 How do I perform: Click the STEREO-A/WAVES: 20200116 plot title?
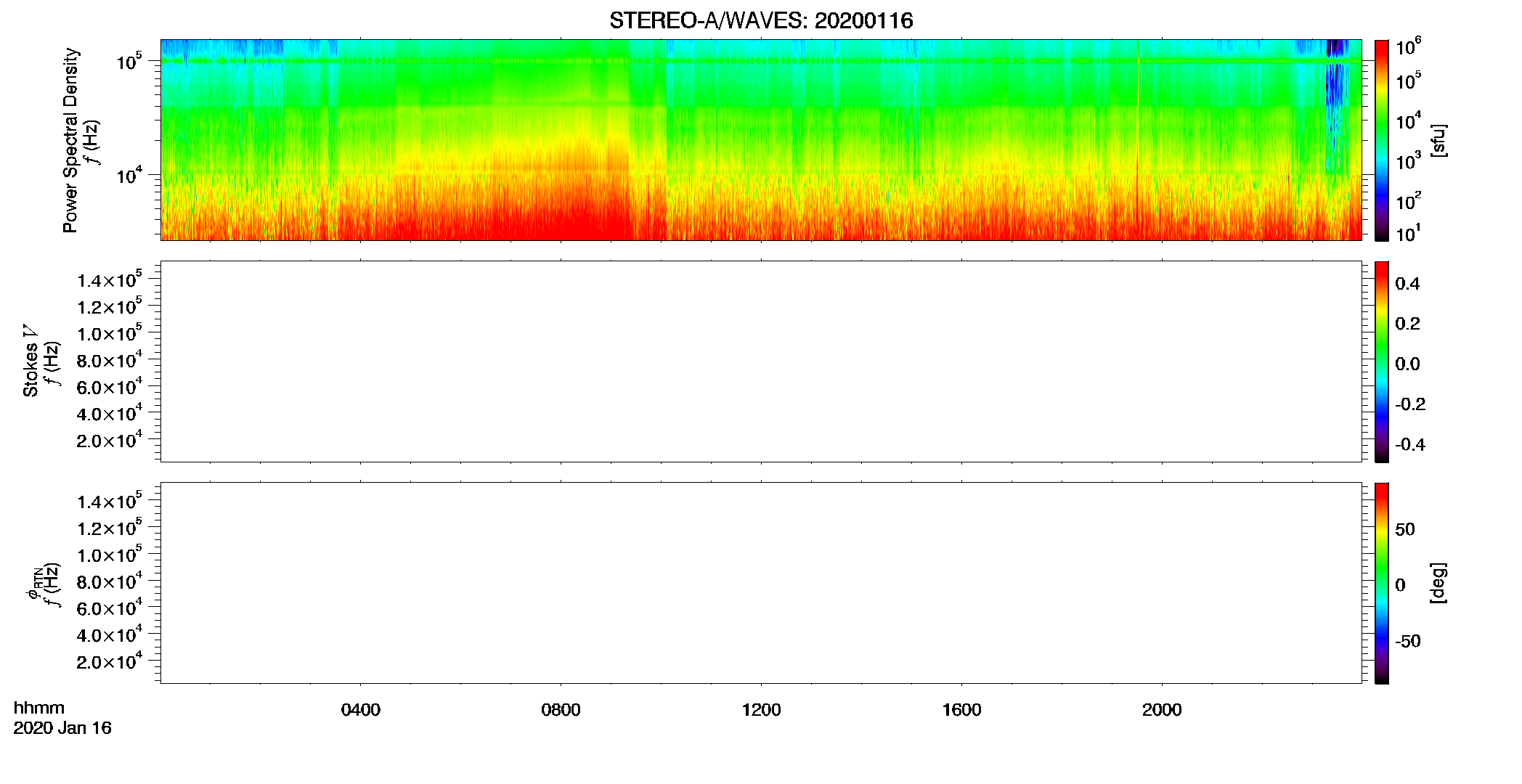(761, 21)
